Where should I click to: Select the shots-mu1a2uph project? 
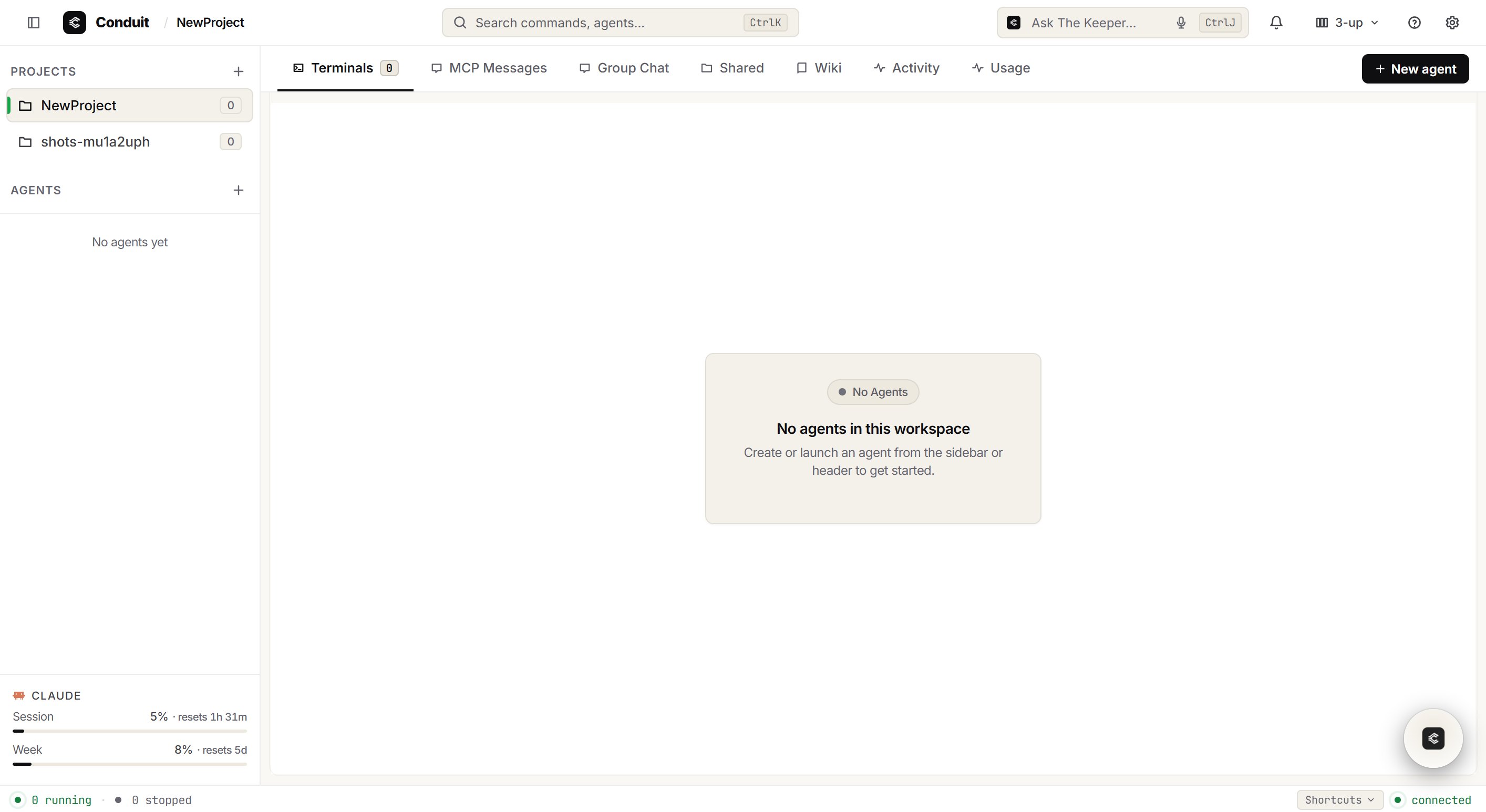click(130, 142)
